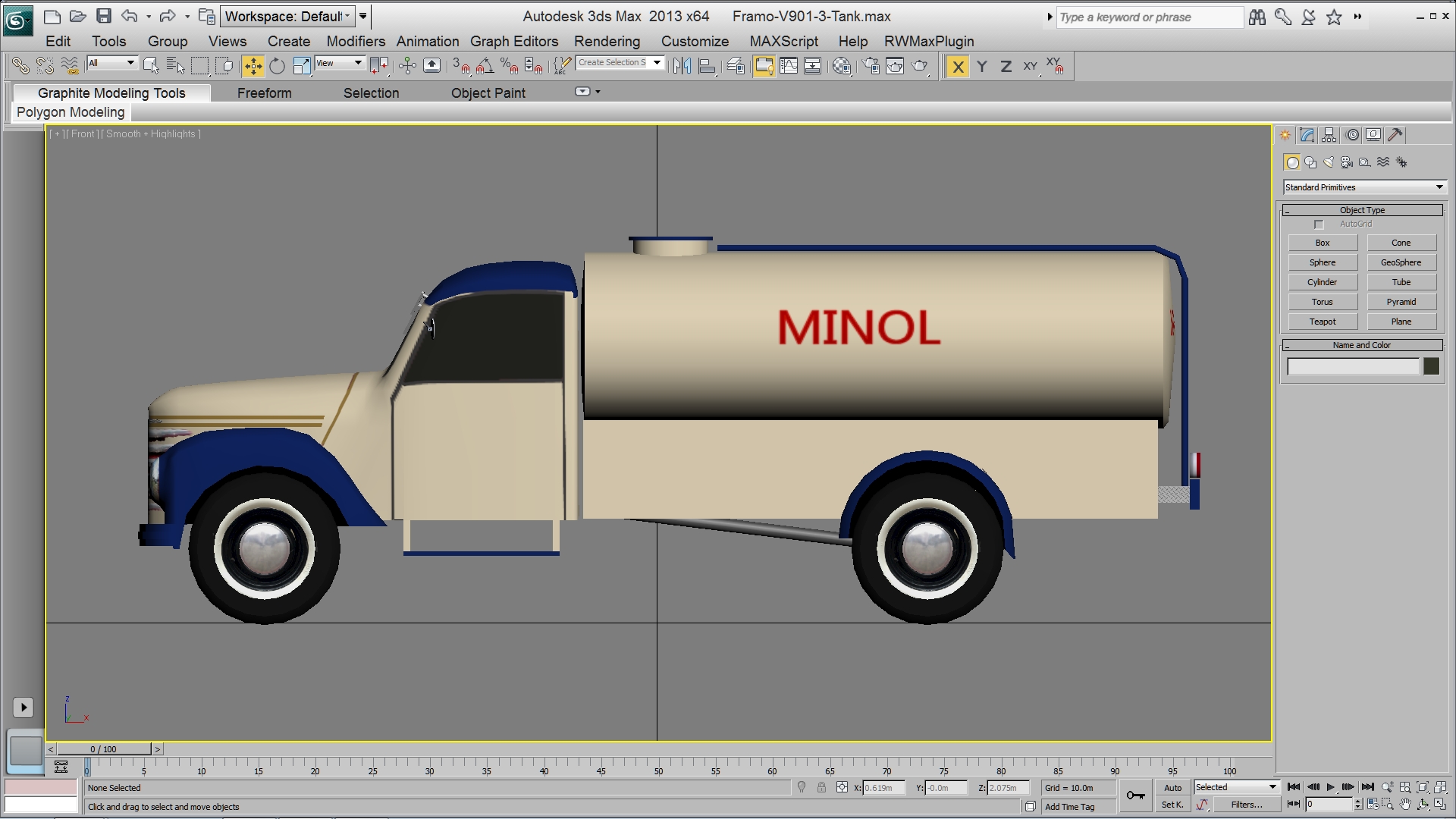Expand the Standard Primitives dropdown

1439,187
